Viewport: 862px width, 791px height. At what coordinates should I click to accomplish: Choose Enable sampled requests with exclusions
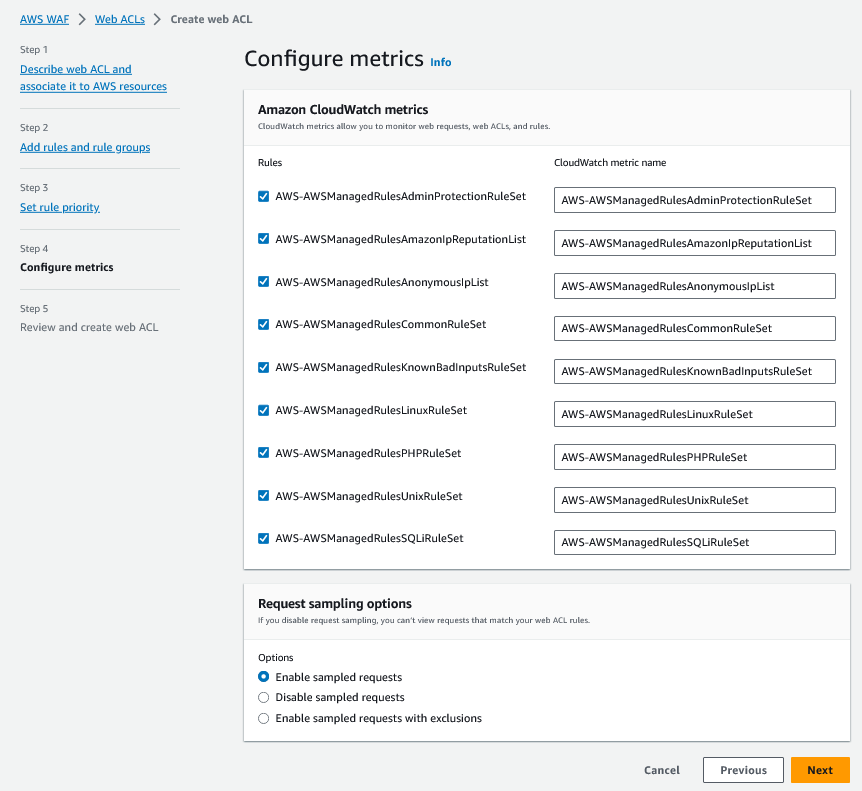point(264,718)
